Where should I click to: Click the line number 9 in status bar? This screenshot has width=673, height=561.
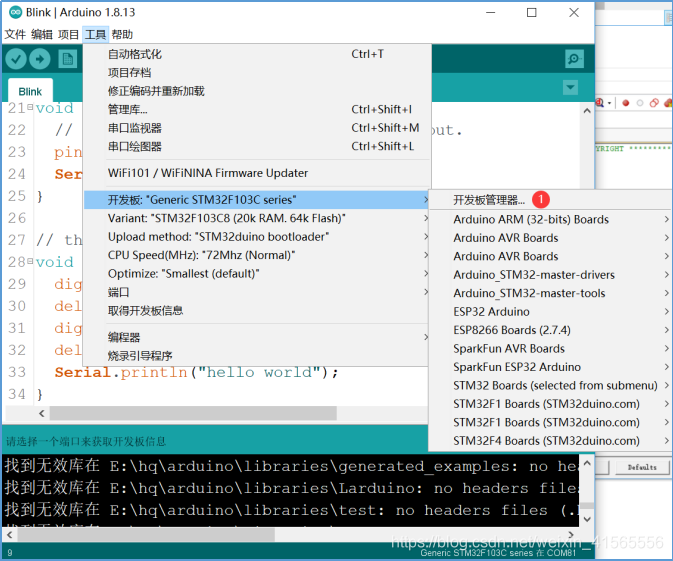pos(9,553)
